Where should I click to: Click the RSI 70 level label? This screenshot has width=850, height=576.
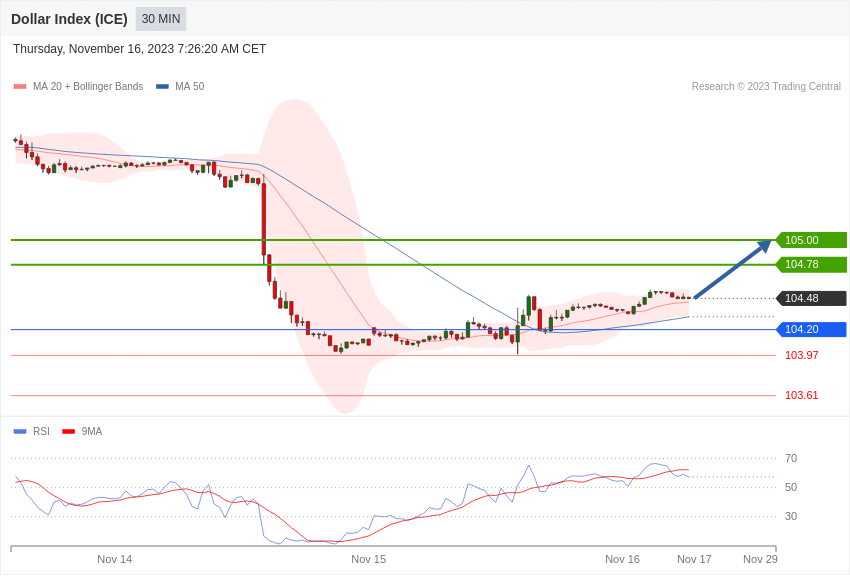point(791,458)
